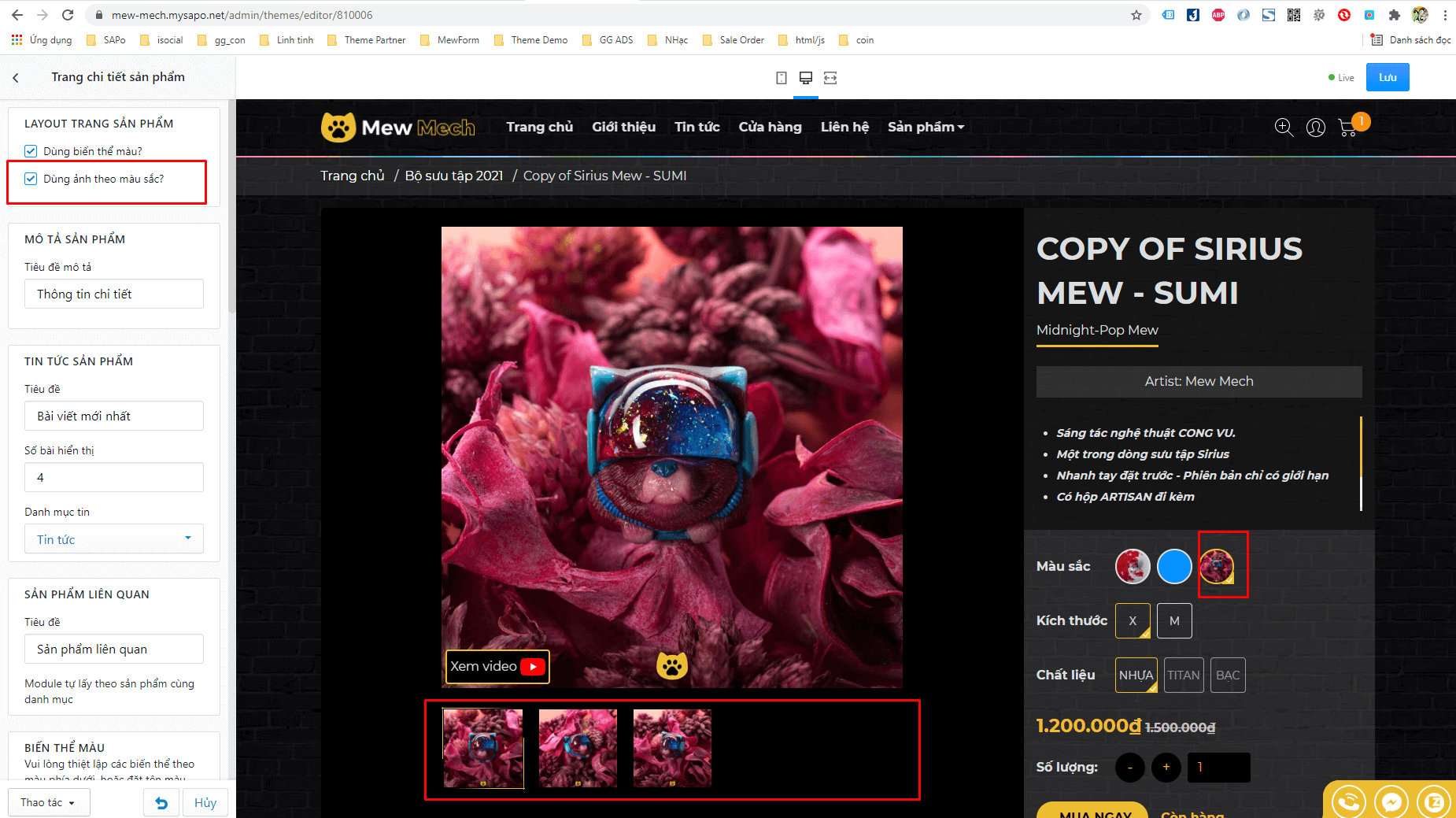This screenshot has height=818, width=1456.
Task: Select NHỰA material option
Action: (1136, 675)
